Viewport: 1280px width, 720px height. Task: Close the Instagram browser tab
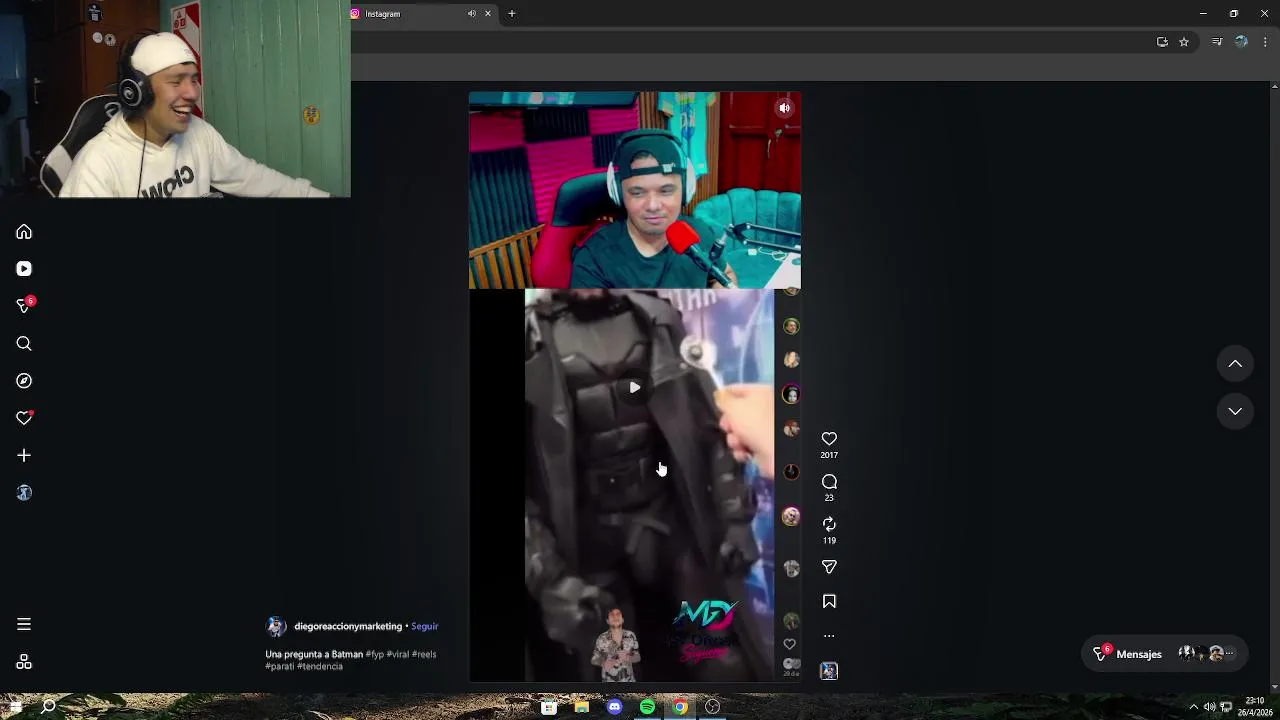coord(488,14)
